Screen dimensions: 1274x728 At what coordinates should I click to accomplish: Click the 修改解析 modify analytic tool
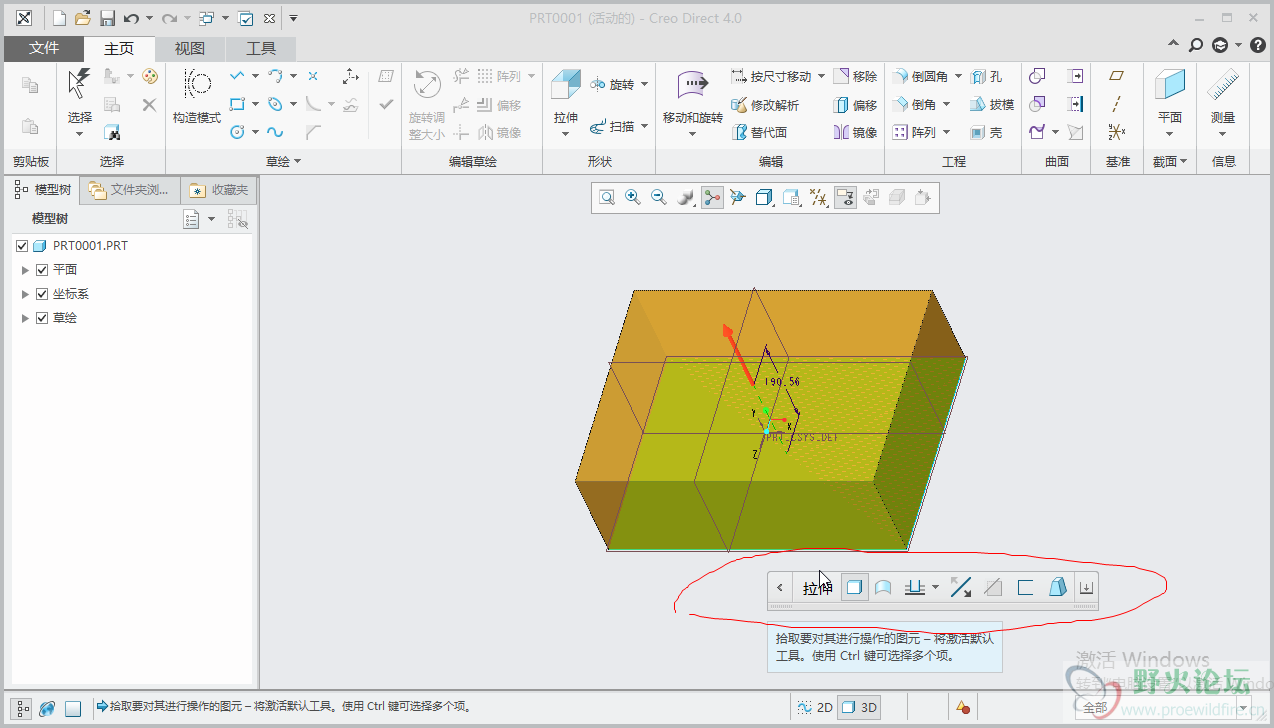click(765, 105)
